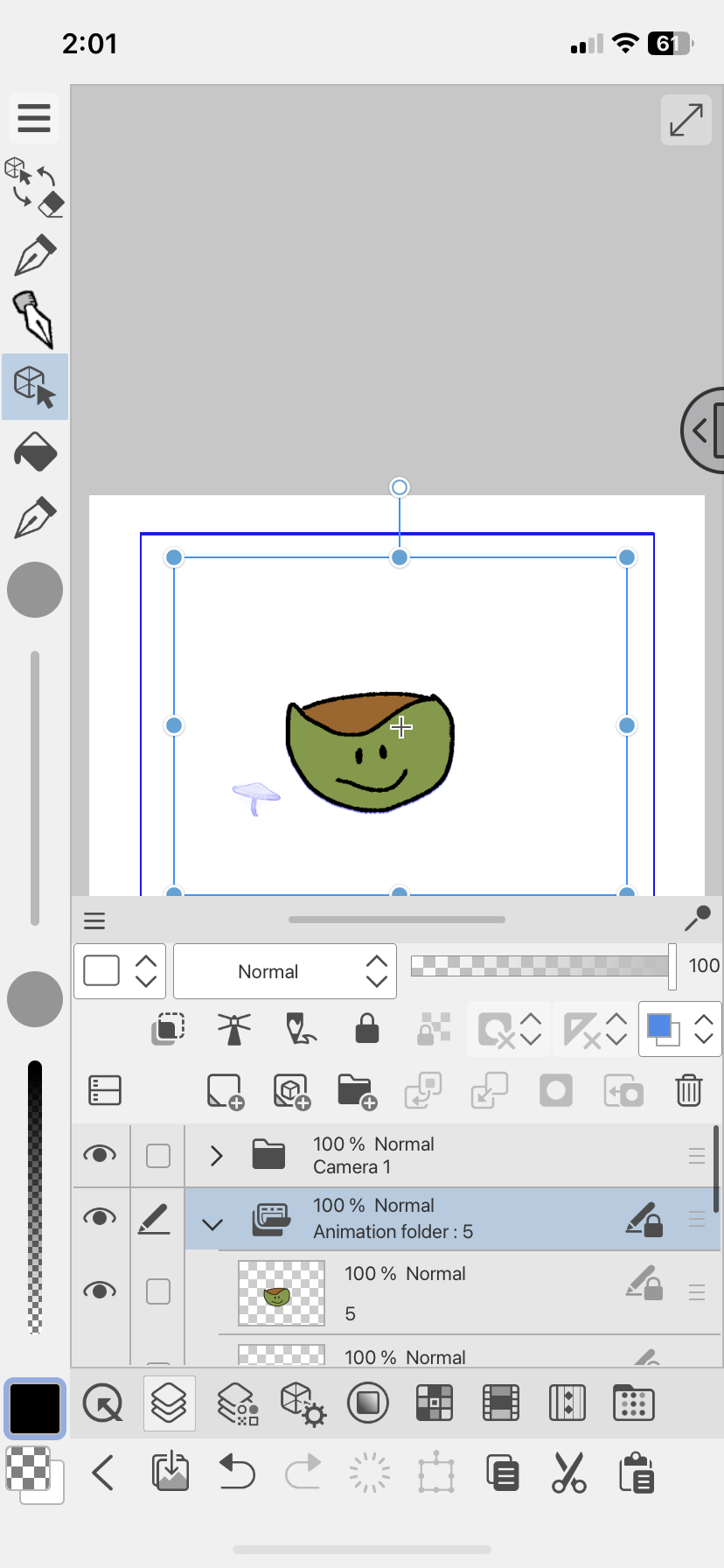Expand the Camera 1 folder

[217, 1156]
